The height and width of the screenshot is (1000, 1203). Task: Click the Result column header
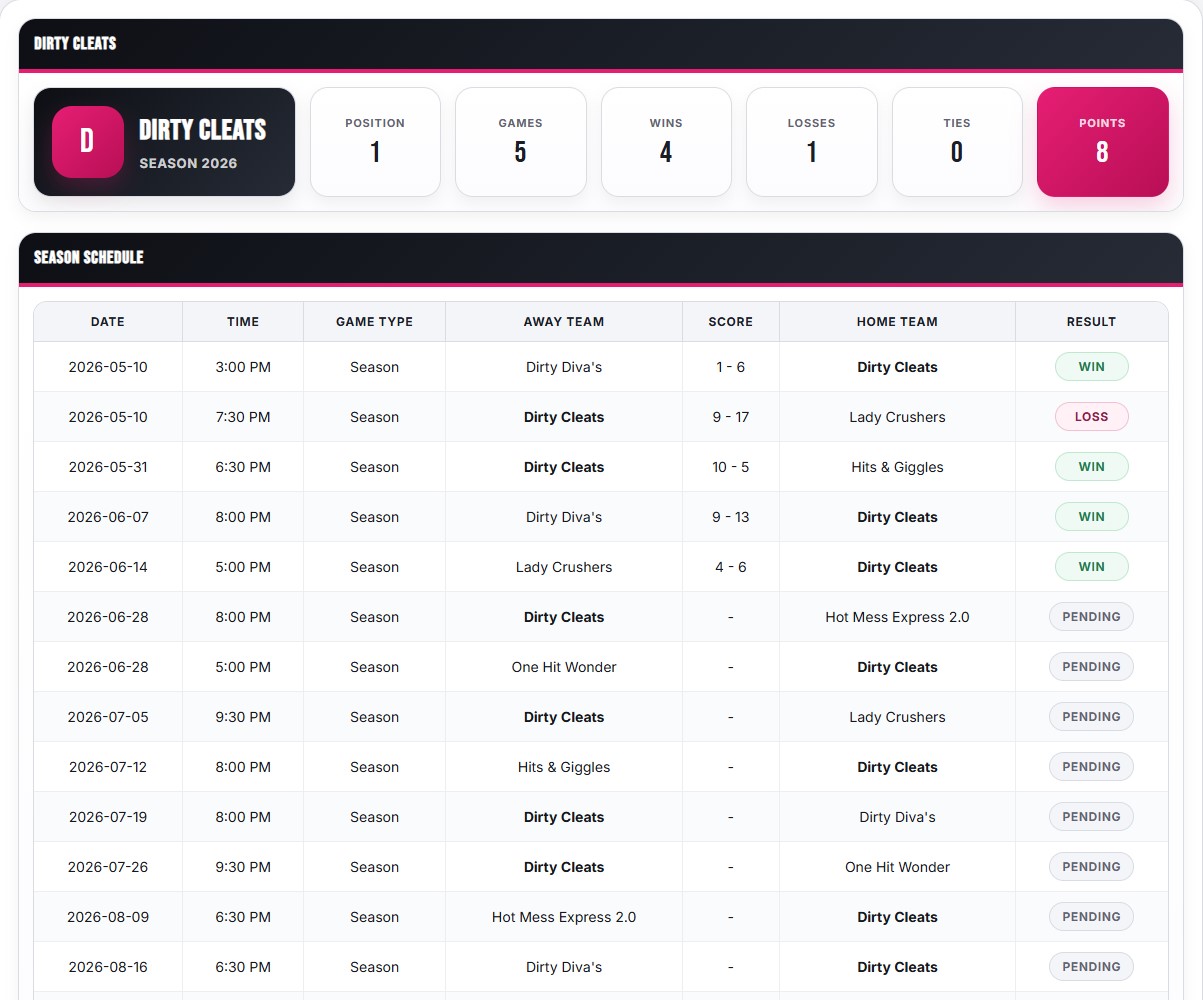point(1091,321)
